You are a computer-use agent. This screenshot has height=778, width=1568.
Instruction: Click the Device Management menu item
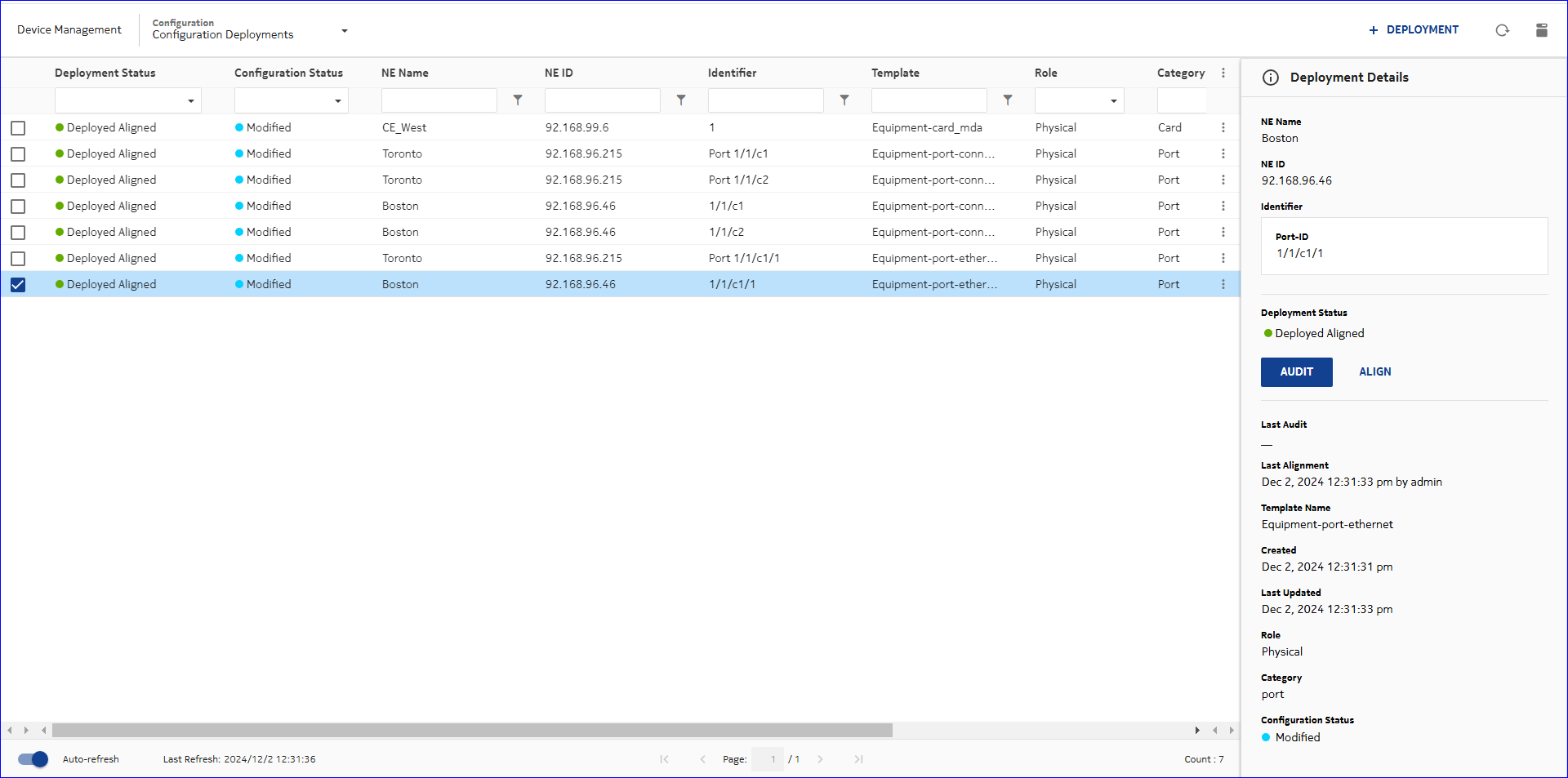point(69,30)
